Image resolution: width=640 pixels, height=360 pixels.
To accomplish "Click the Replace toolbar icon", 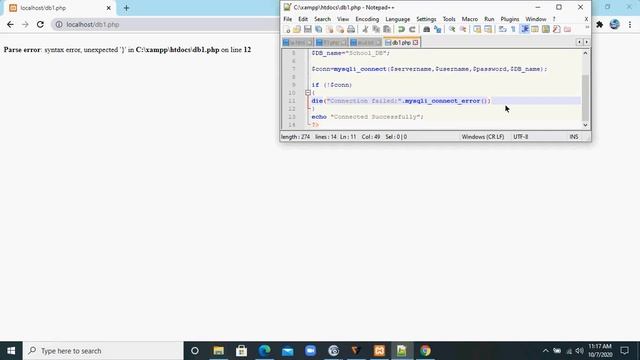I will (438, 29).
